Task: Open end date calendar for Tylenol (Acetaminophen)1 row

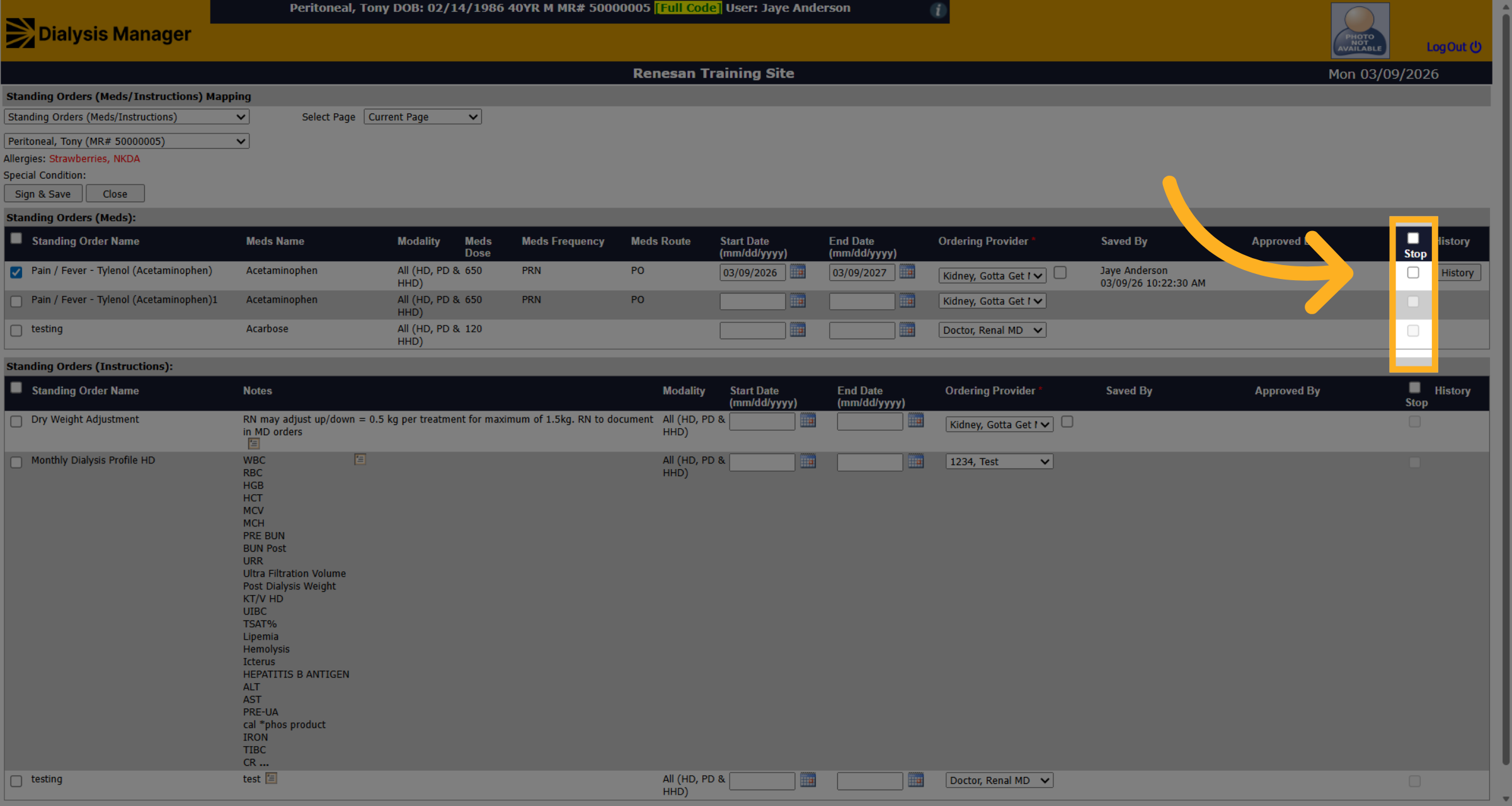Action: tap(907, 301)
